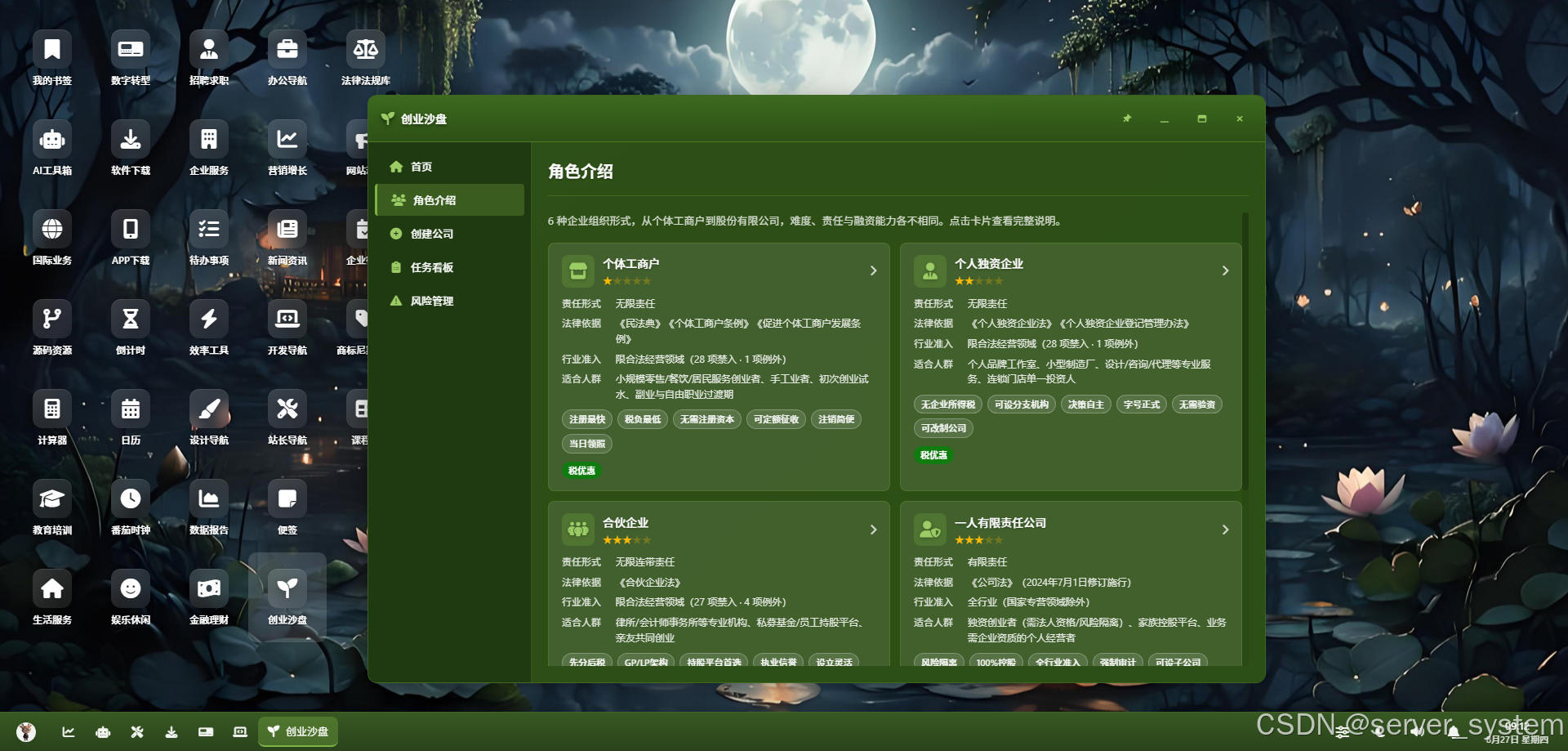1568x751 pixels.
Task: Click the 当日领照 tag
Action: (587, 445)
